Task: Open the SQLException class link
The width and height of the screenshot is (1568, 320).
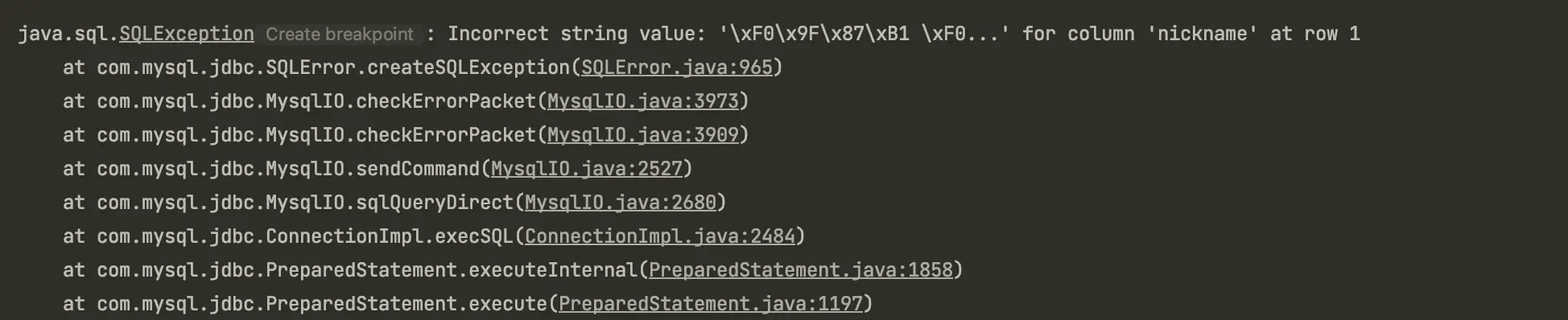Action: [x=187, y=34]
